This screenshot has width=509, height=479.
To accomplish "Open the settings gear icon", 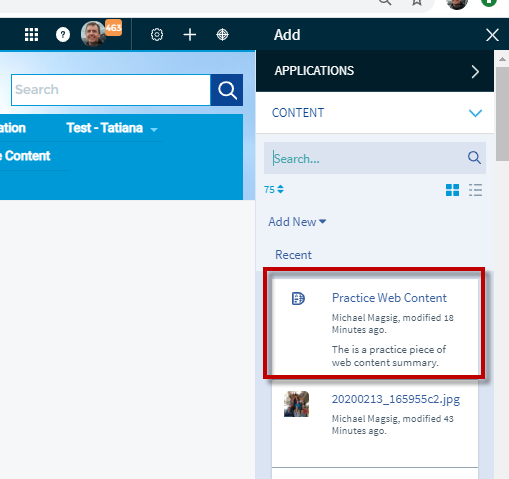I will tap(157, 35).
